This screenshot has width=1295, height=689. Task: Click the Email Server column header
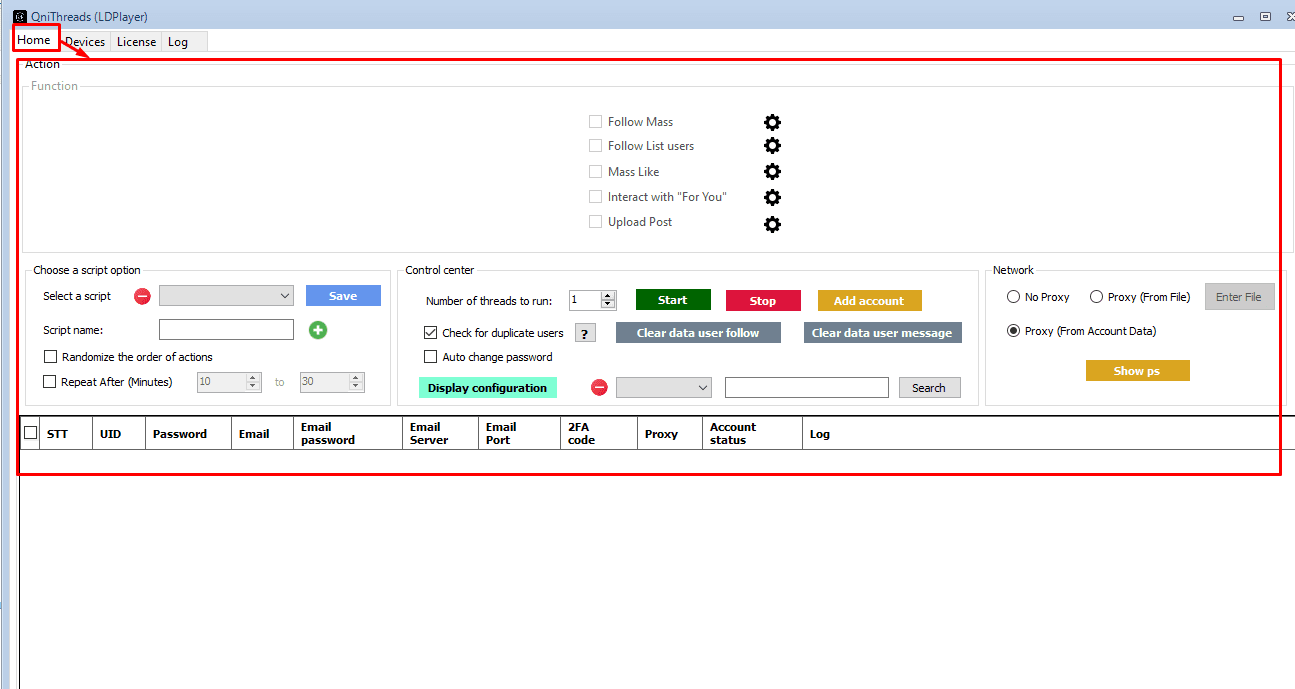pyautogui.click(x=440, y=434)
